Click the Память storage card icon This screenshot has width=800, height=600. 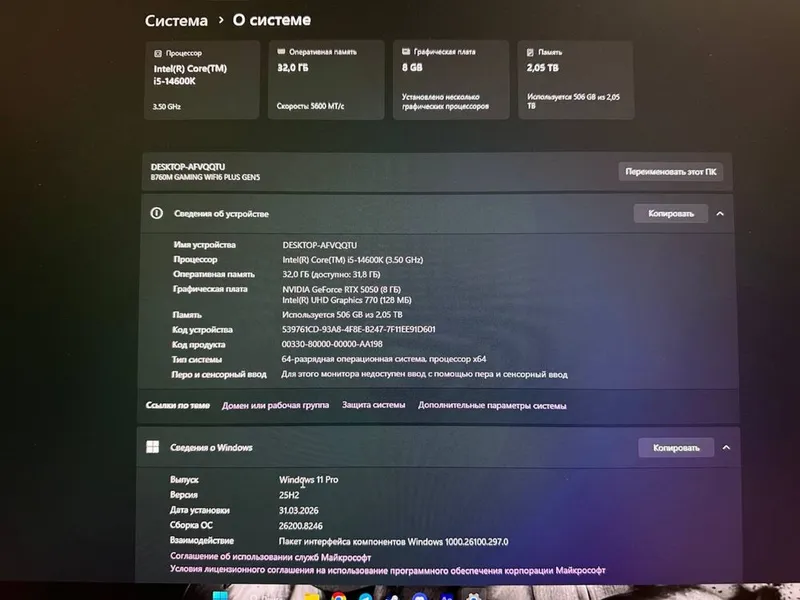pyautogui.click(x=530, y=52)
